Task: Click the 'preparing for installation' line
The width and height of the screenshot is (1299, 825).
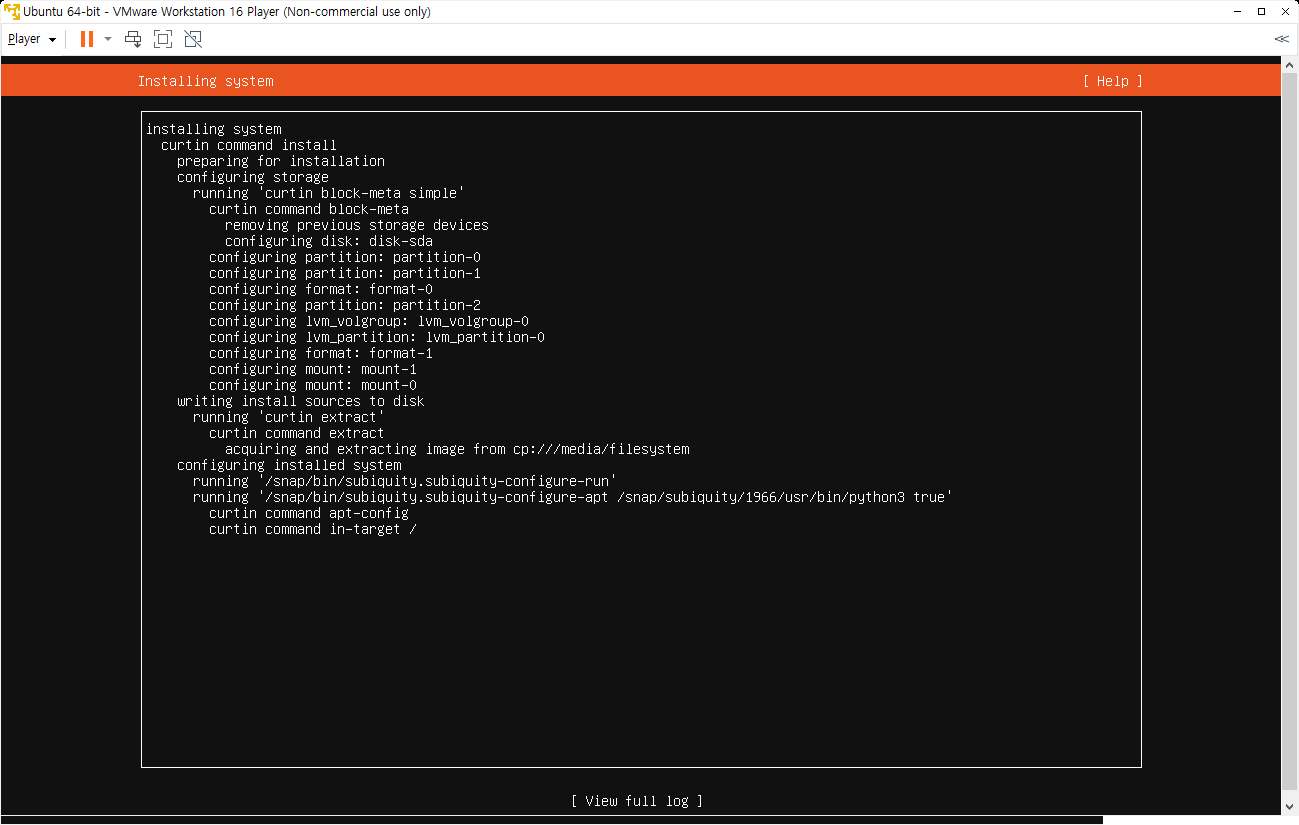Action: coord(281,161)
